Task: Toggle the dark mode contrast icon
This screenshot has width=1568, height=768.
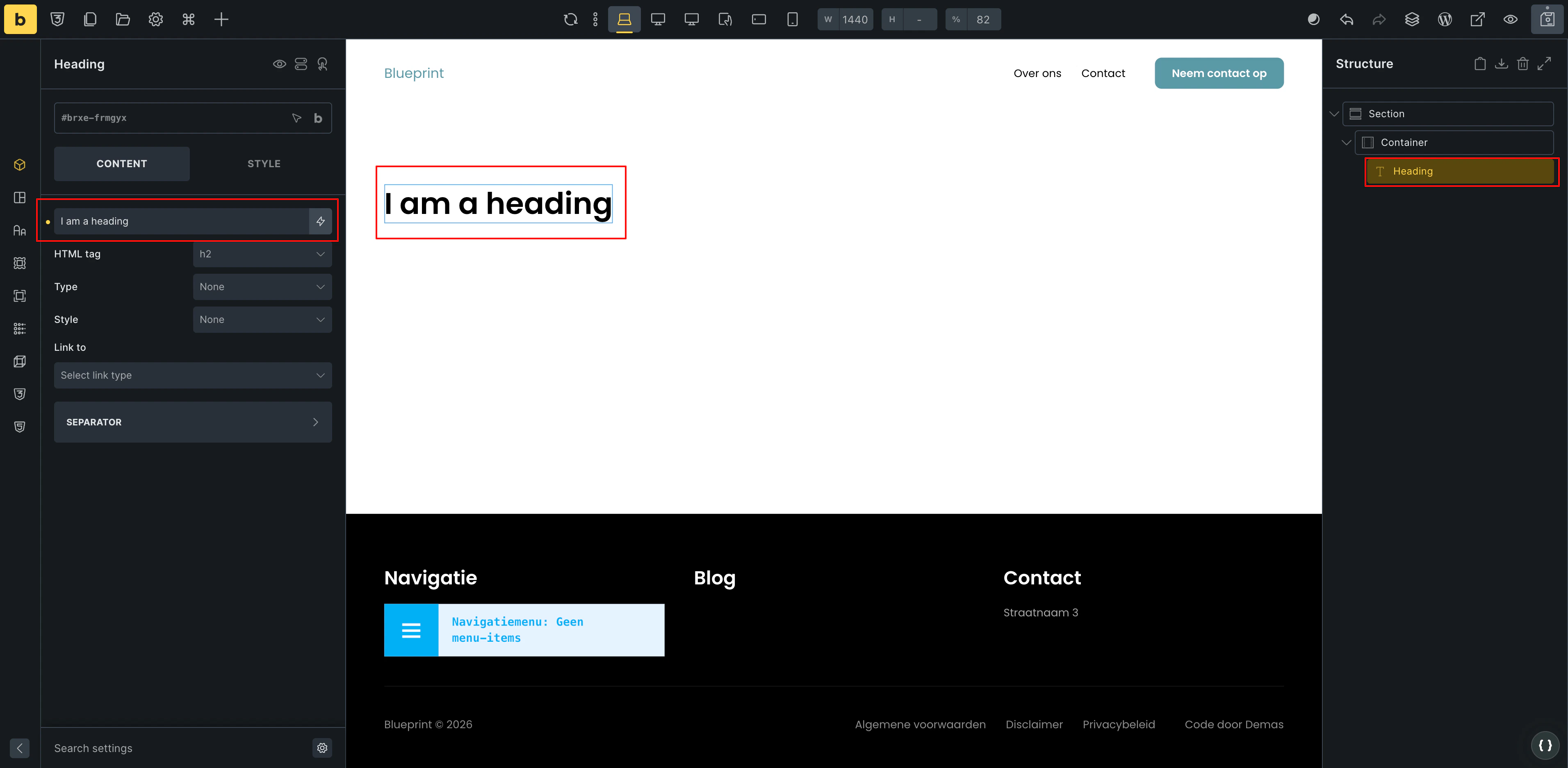Action: pos(1313,20)
